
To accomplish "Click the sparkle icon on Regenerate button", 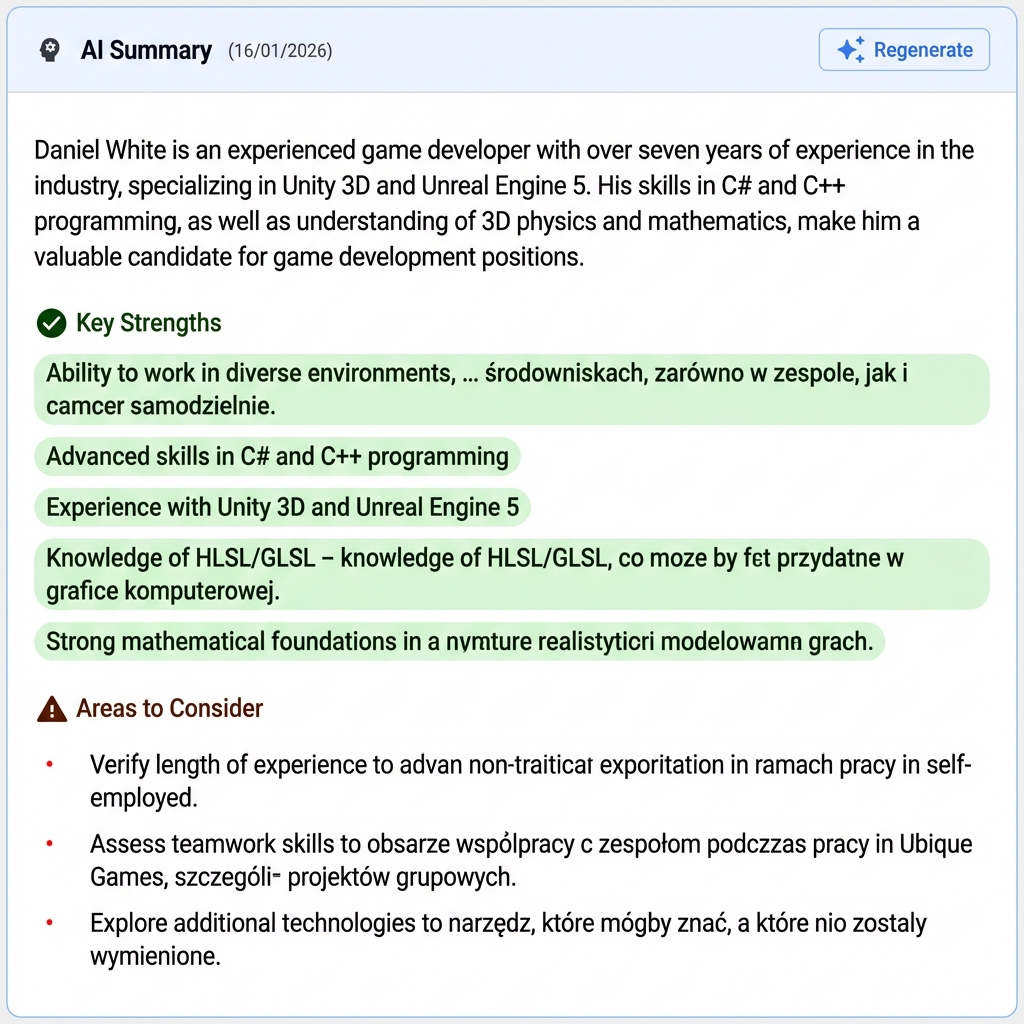I will coord(847,48).
